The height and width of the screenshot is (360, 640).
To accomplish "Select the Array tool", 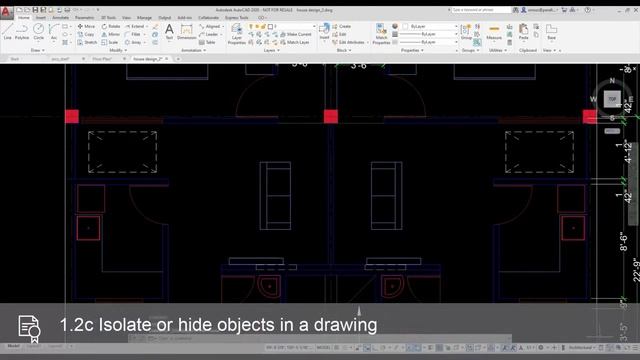I will (133, 42).
